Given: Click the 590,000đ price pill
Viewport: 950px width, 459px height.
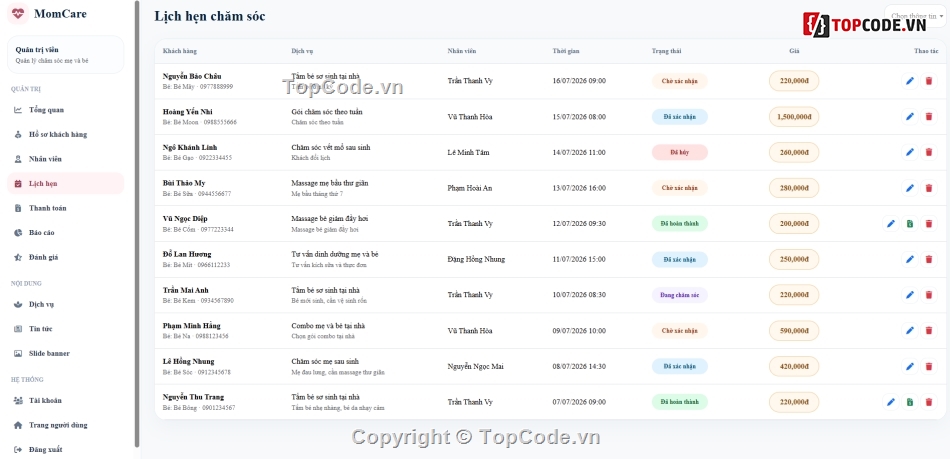Looking at the screenshot, I should pyautogui.click(x=794, y=331).
